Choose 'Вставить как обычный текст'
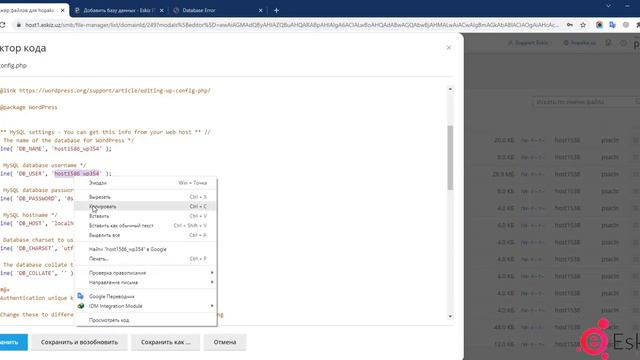Screen dimensions: 640x360 tap(147, 225)
